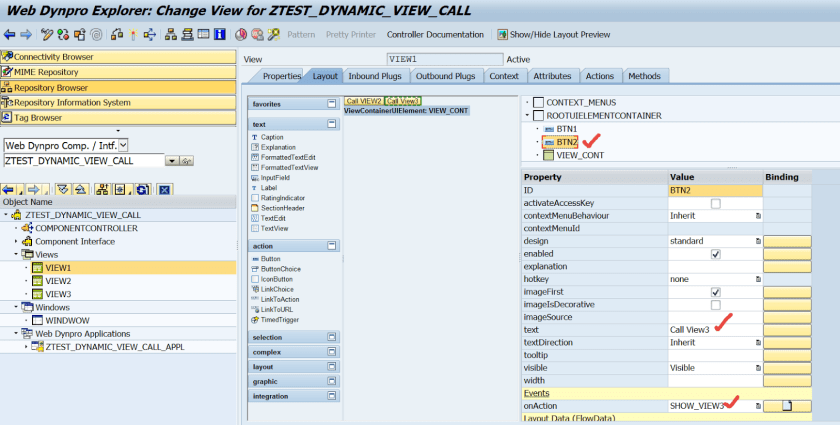Click the Other Object icon in main toolbar
This screenshot has height=425, width=840.
point(80,35)
